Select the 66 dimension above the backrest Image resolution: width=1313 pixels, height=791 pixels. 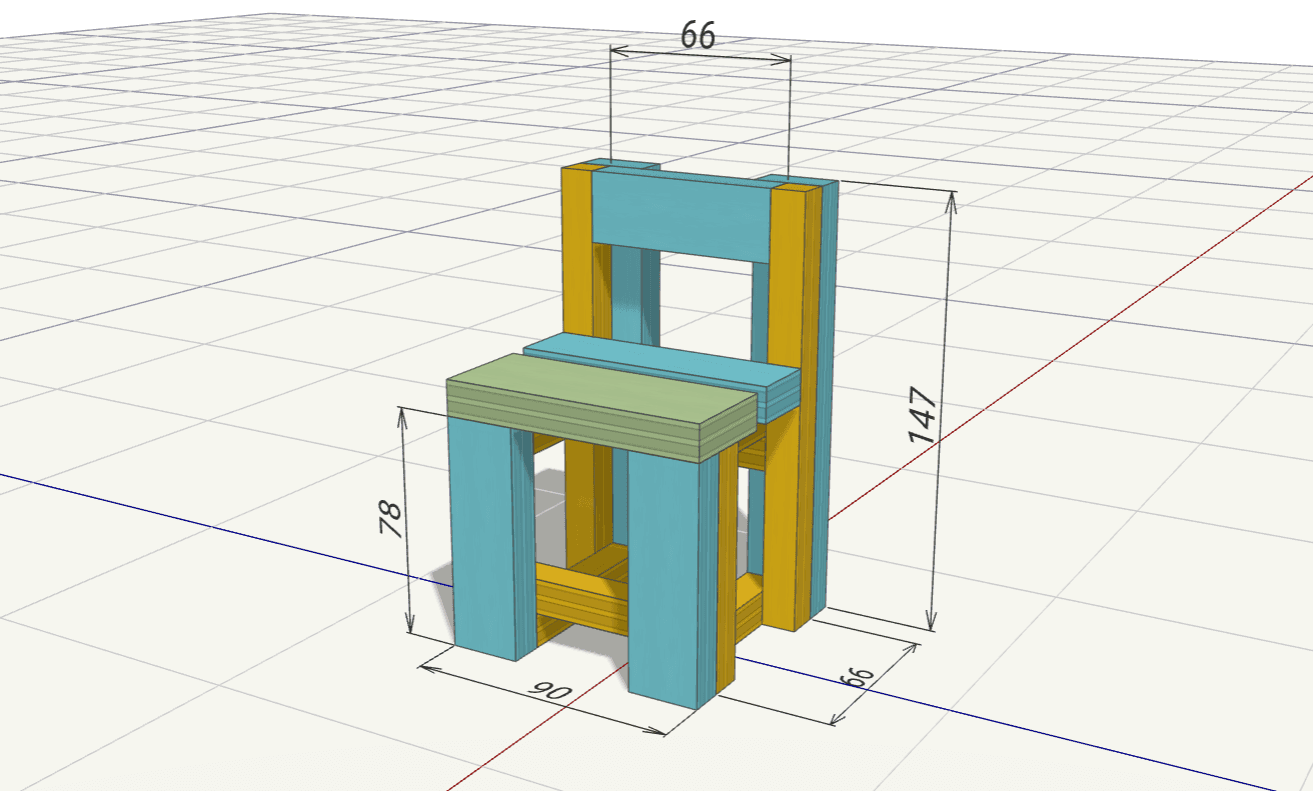click(698, 36)
